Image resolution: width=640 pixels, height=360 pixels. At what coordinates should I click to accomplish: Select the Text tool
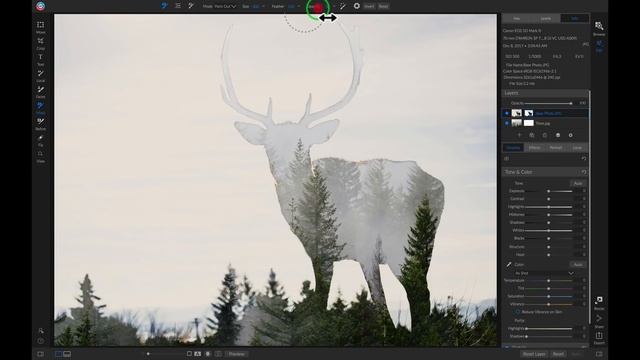click(40, 60)
